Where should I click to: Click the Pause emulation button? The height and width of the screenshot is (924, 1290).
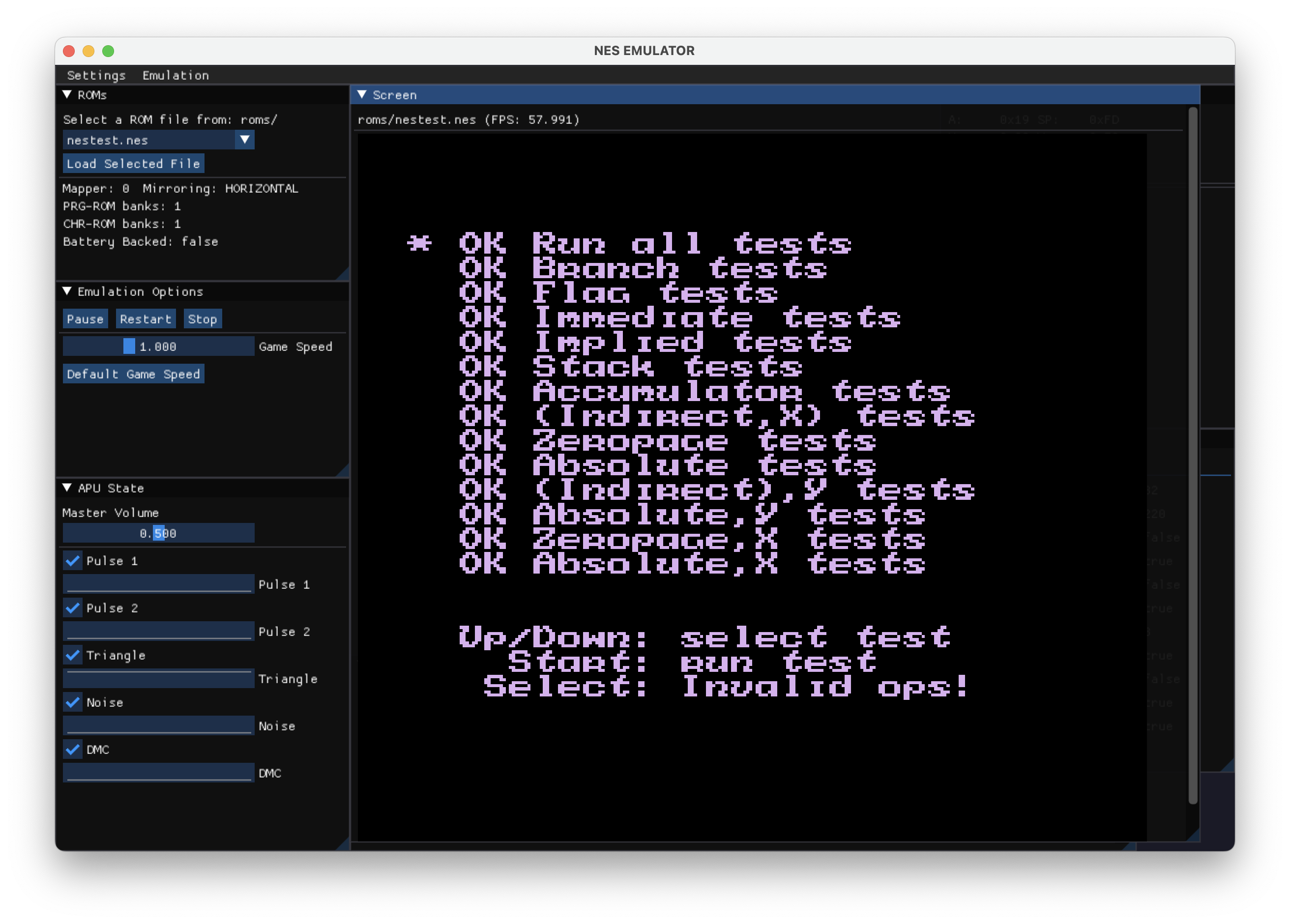pyautogui.click(x=83, y=319)
